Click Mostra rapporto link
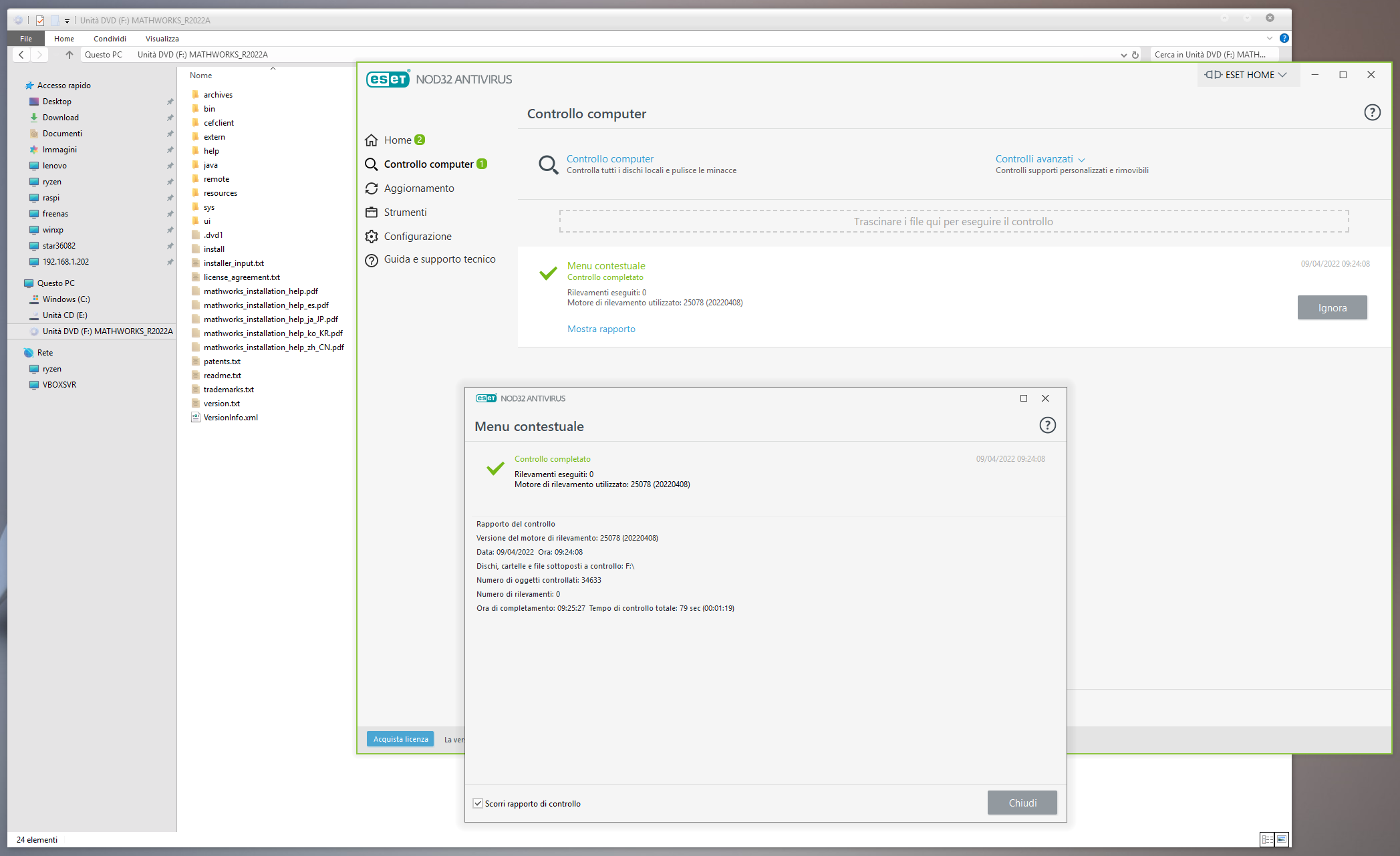 (x=601, y=329)
